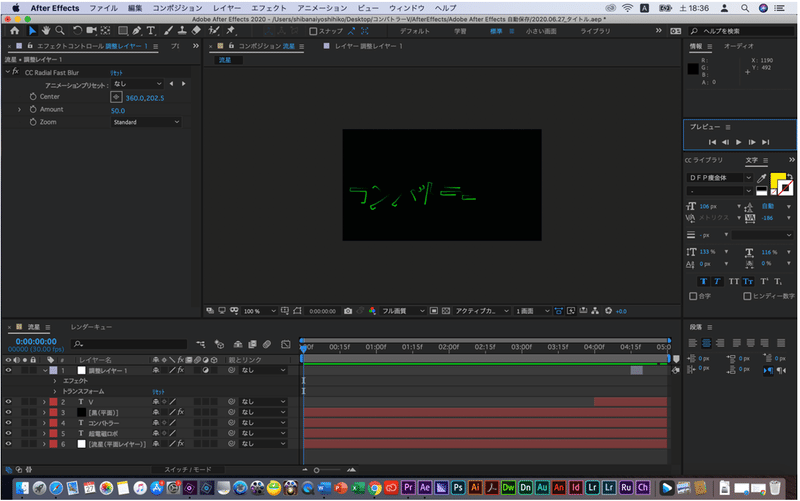The width and height of the screenshot is (800, 501).
Task: Select the Zoom magnifier tool
Action: click(60, 31)
